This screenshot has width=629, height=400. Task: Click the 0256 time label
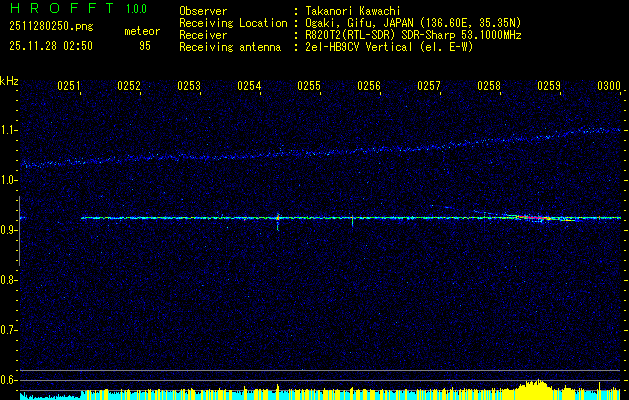point(369,87)
